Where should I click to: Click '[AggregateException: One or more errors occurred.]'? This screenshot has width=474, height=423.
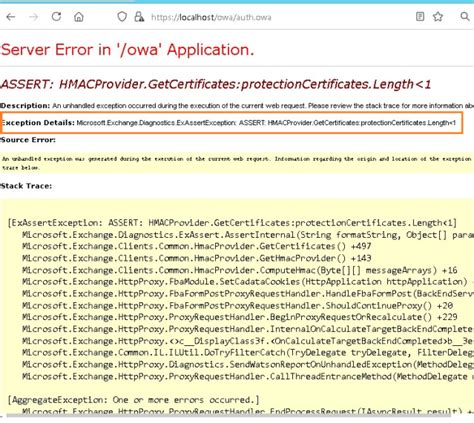point(133,400)
